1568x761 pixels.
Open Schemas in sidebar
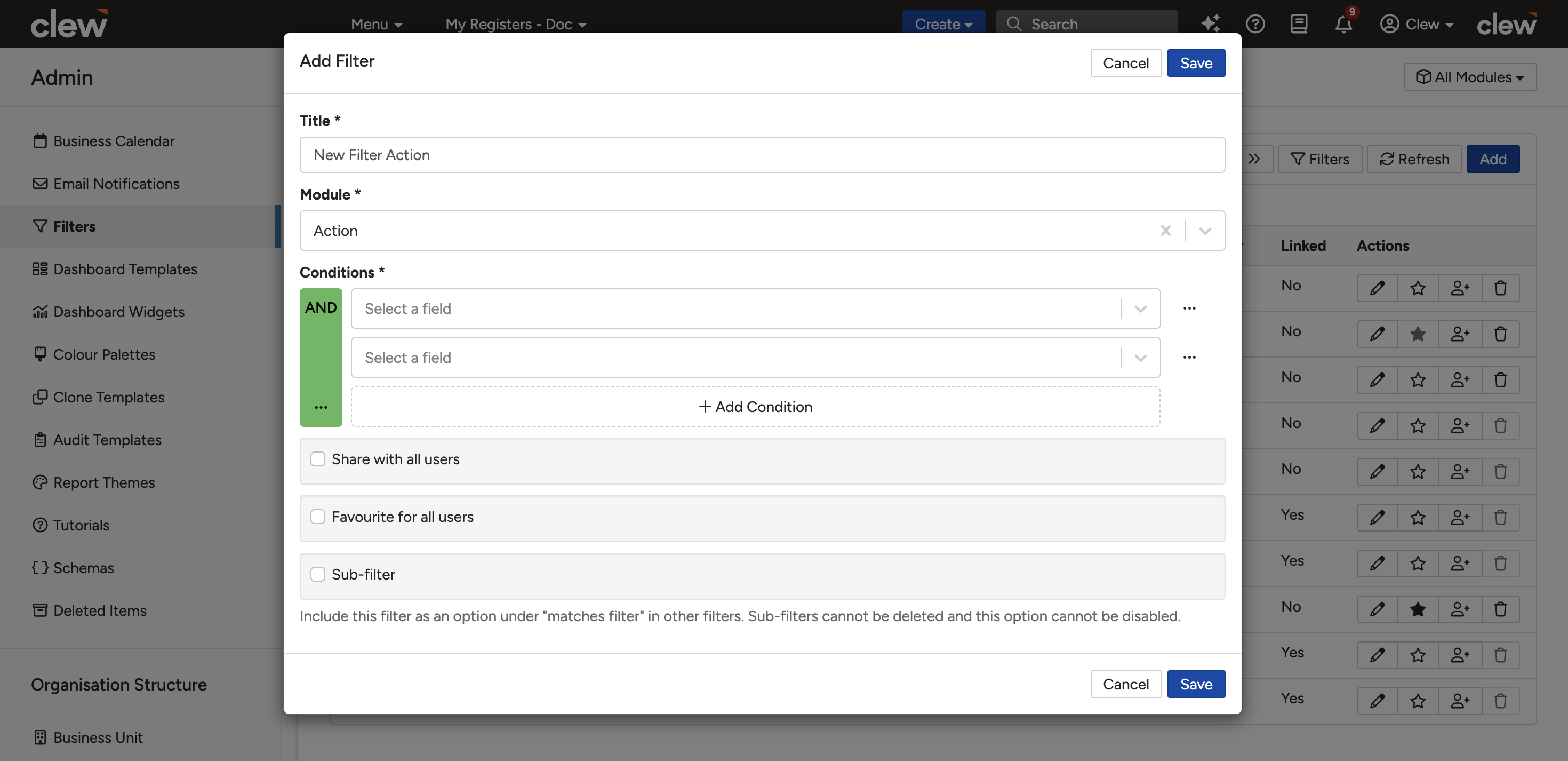pos(73,567)
